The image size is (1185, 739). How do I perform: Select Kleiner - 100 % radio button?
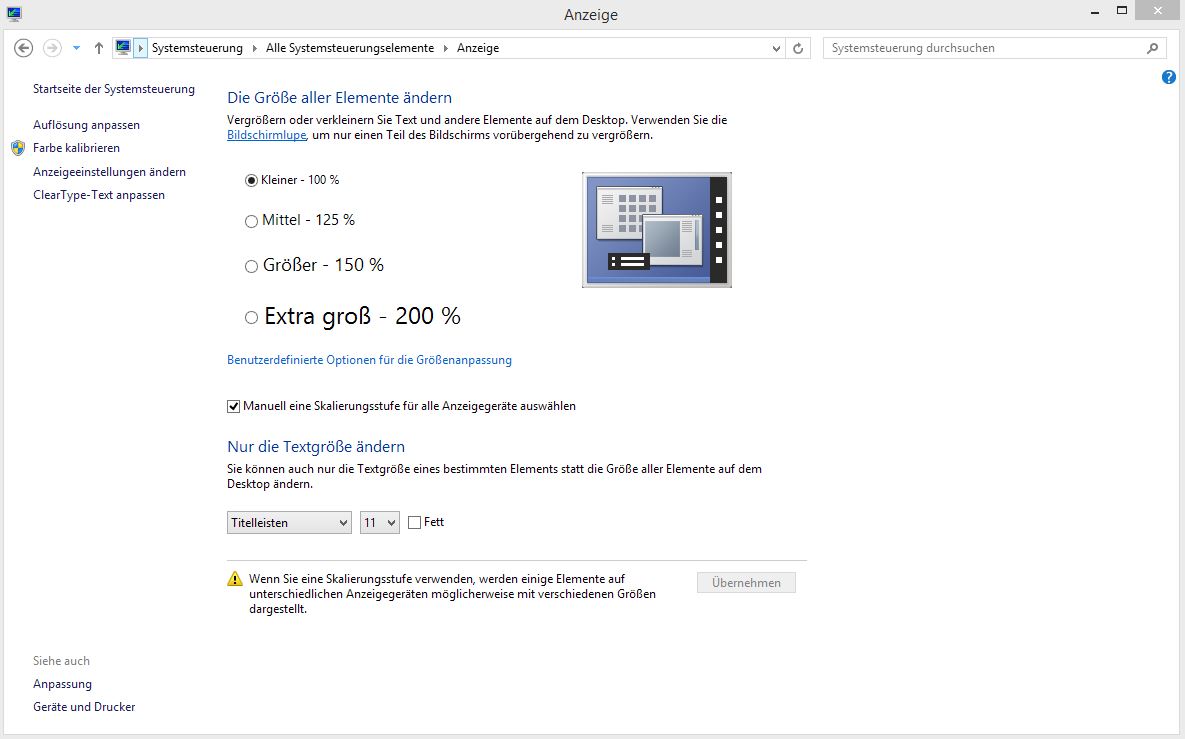pos(252,181)
